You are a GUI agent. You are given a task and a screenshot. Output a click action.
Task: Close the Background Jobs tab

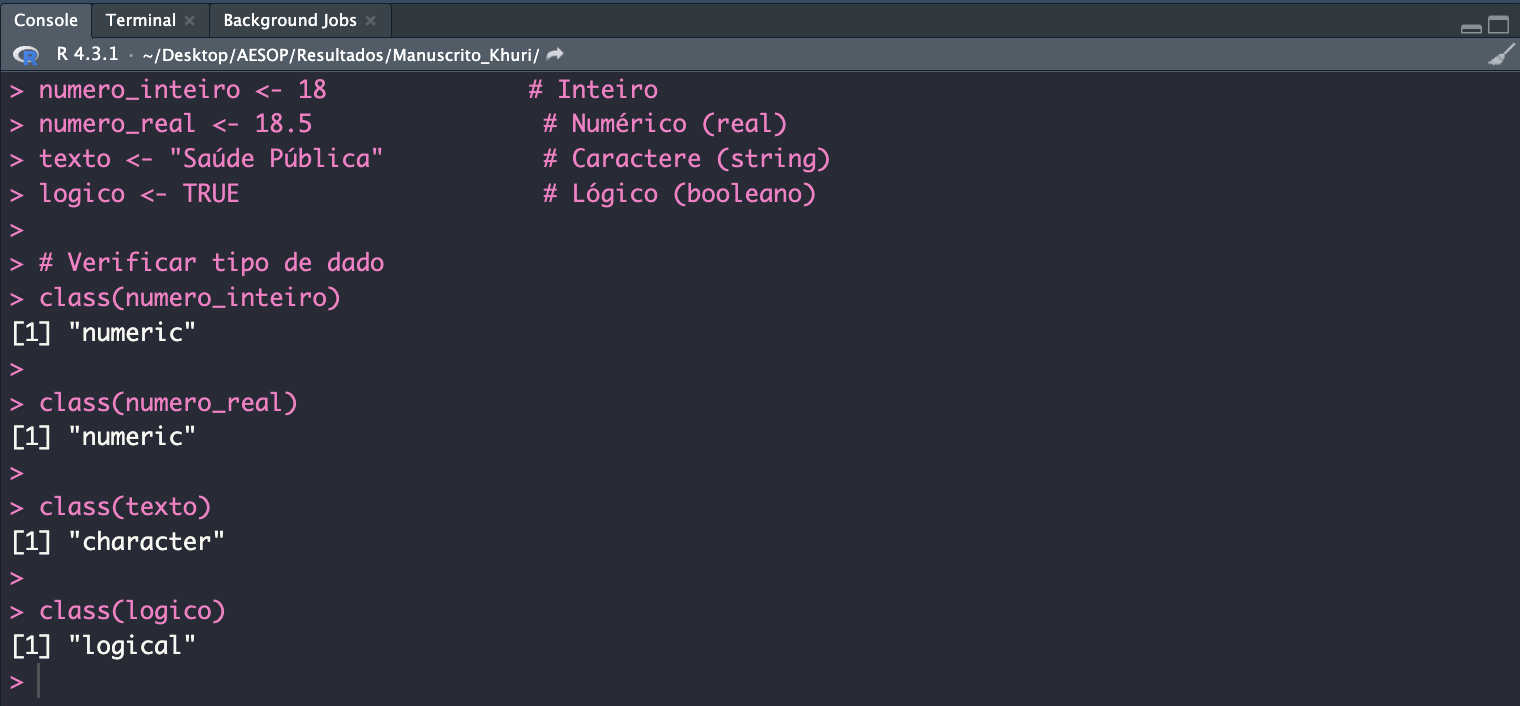coord(370,21)
